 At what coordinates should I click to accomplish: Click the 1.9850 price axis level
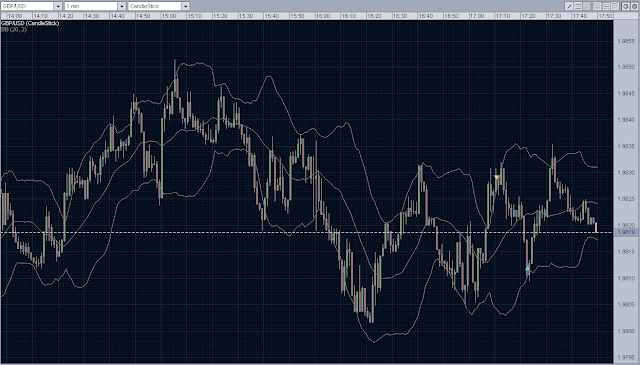(626, 67)
